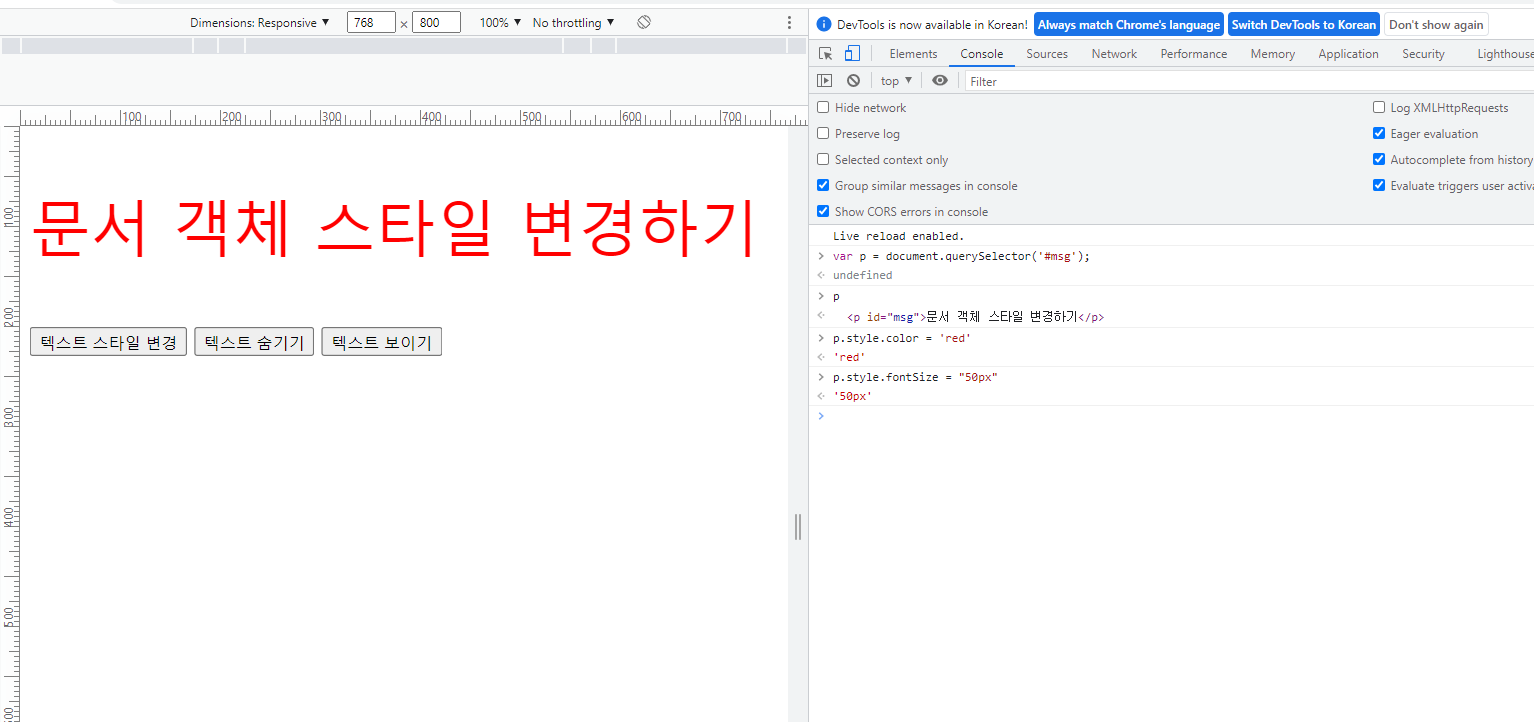Toggle the Hide network checkbox
Viewport: 1534px width, 722px height.
pos(823,107)
